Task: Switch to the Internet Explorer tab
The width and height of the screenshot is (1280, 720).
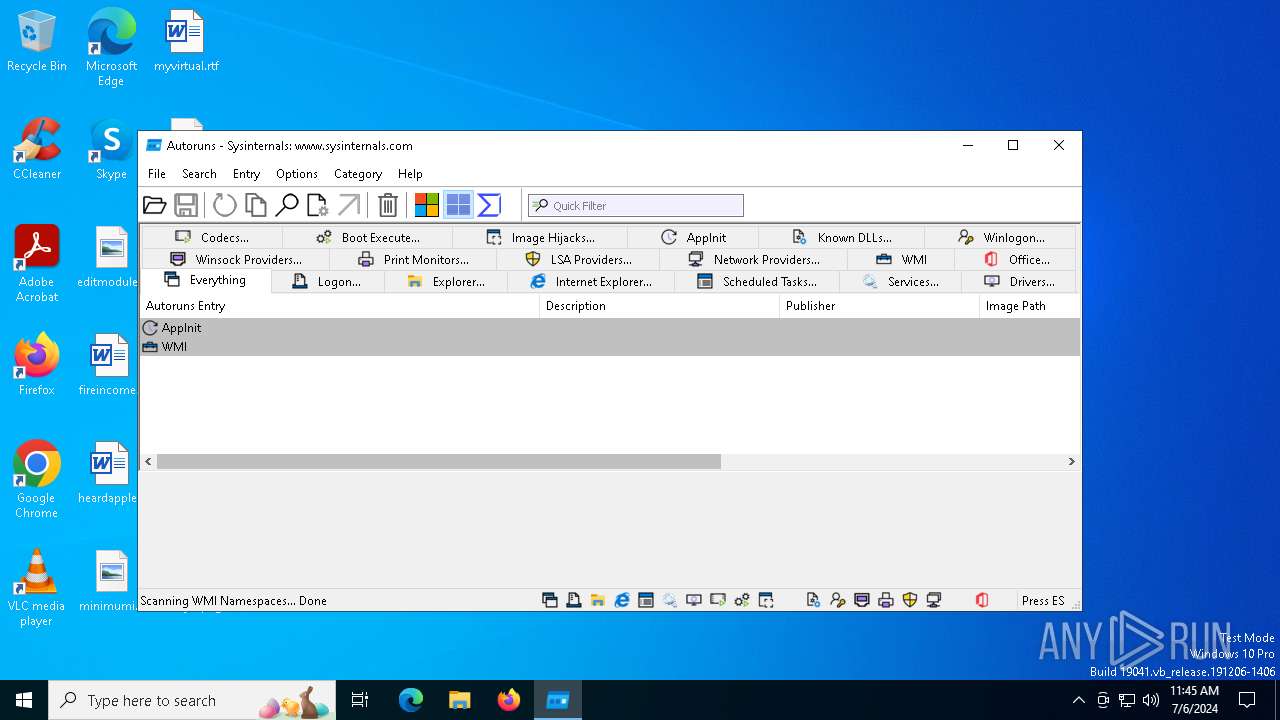Action: coord(591,282)
